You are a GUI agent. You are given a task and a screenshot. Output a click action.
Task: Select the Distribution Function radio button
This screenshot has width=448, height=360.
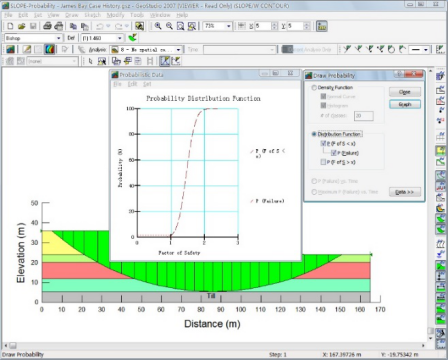[x=314, y=134]
